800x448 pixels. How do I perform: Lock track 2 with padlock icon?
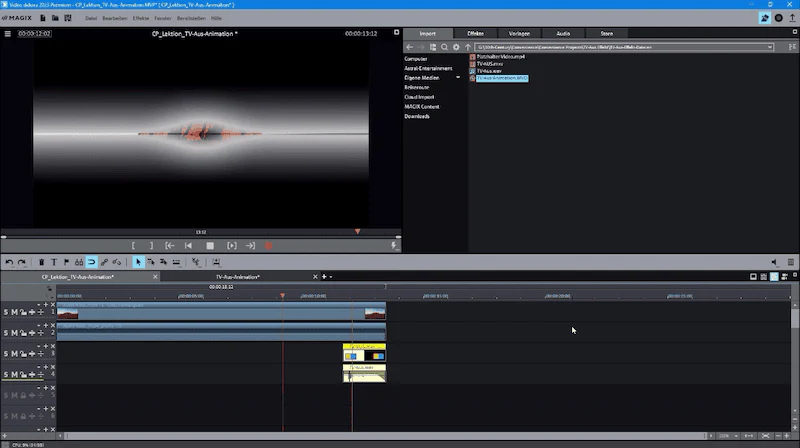(x=23, y=333)
